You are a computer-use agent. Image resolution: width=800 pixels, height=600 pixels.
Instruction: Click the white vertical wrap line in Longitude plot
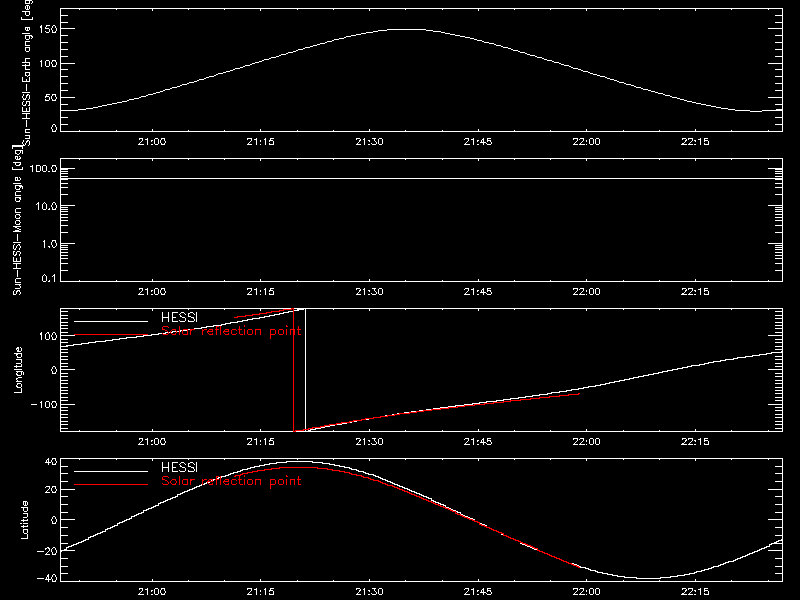coord(305,370)
